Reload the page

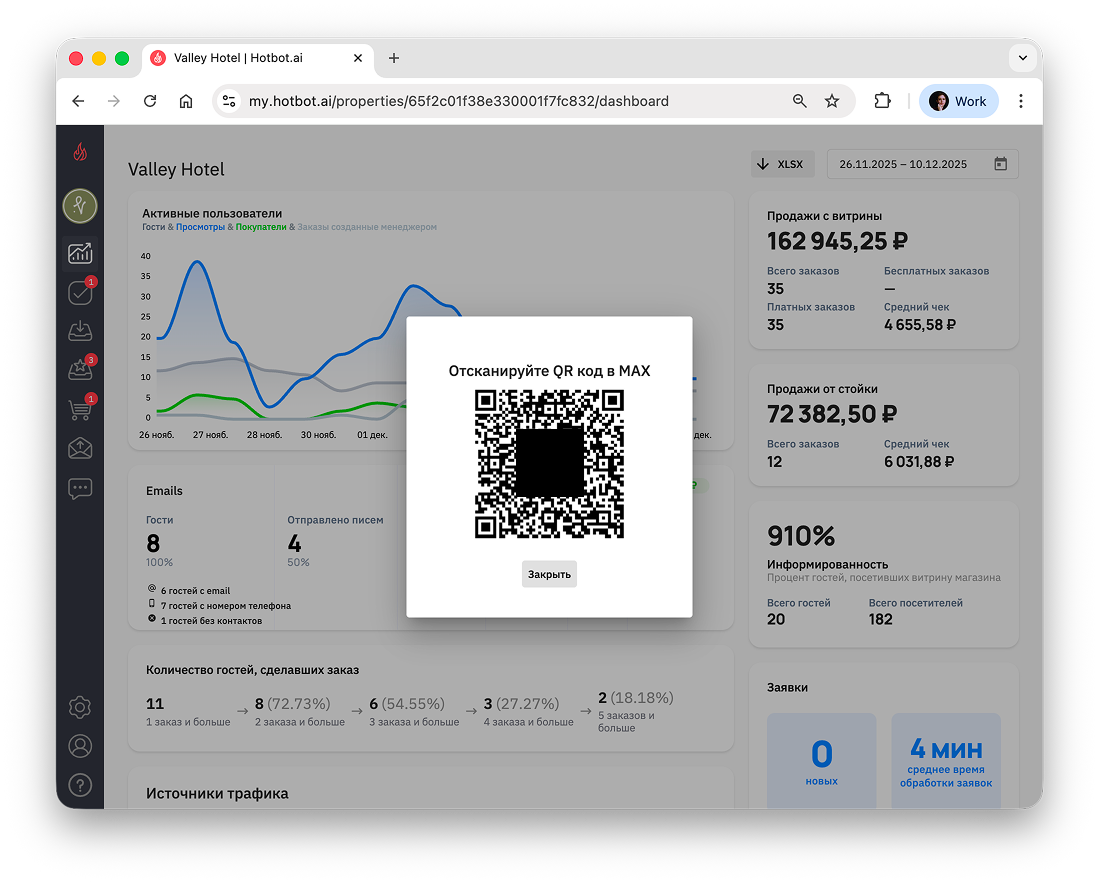click(x=150, y=101)
